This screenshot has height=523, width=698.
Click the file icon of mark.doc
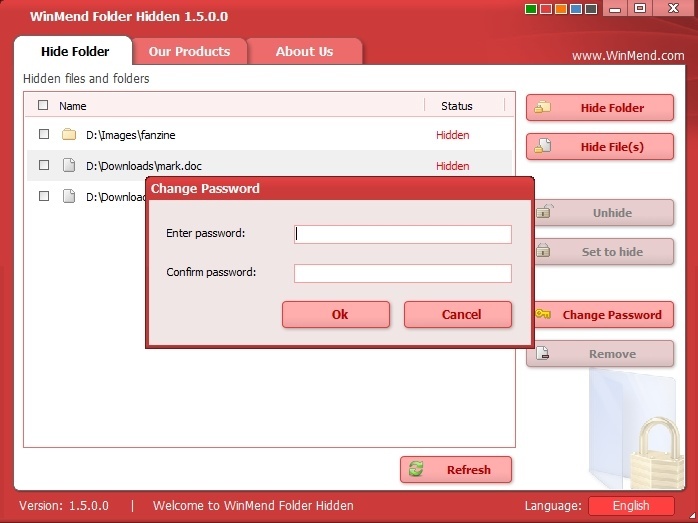69,165
